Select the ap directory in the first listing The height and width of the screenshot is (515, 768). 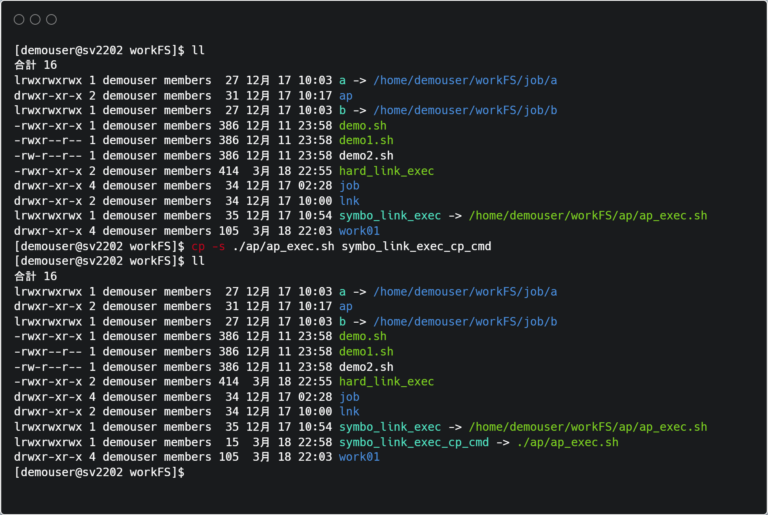346,95
